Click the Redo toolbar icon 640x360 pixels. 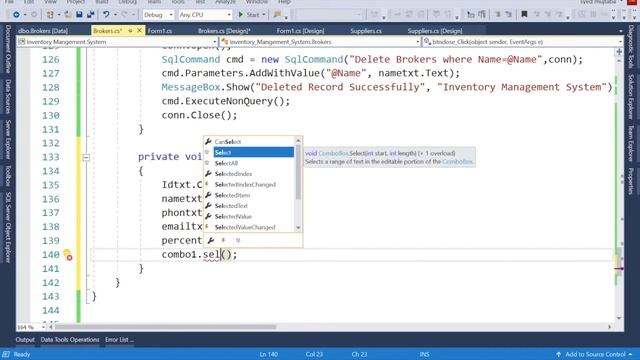coord(124,15)
